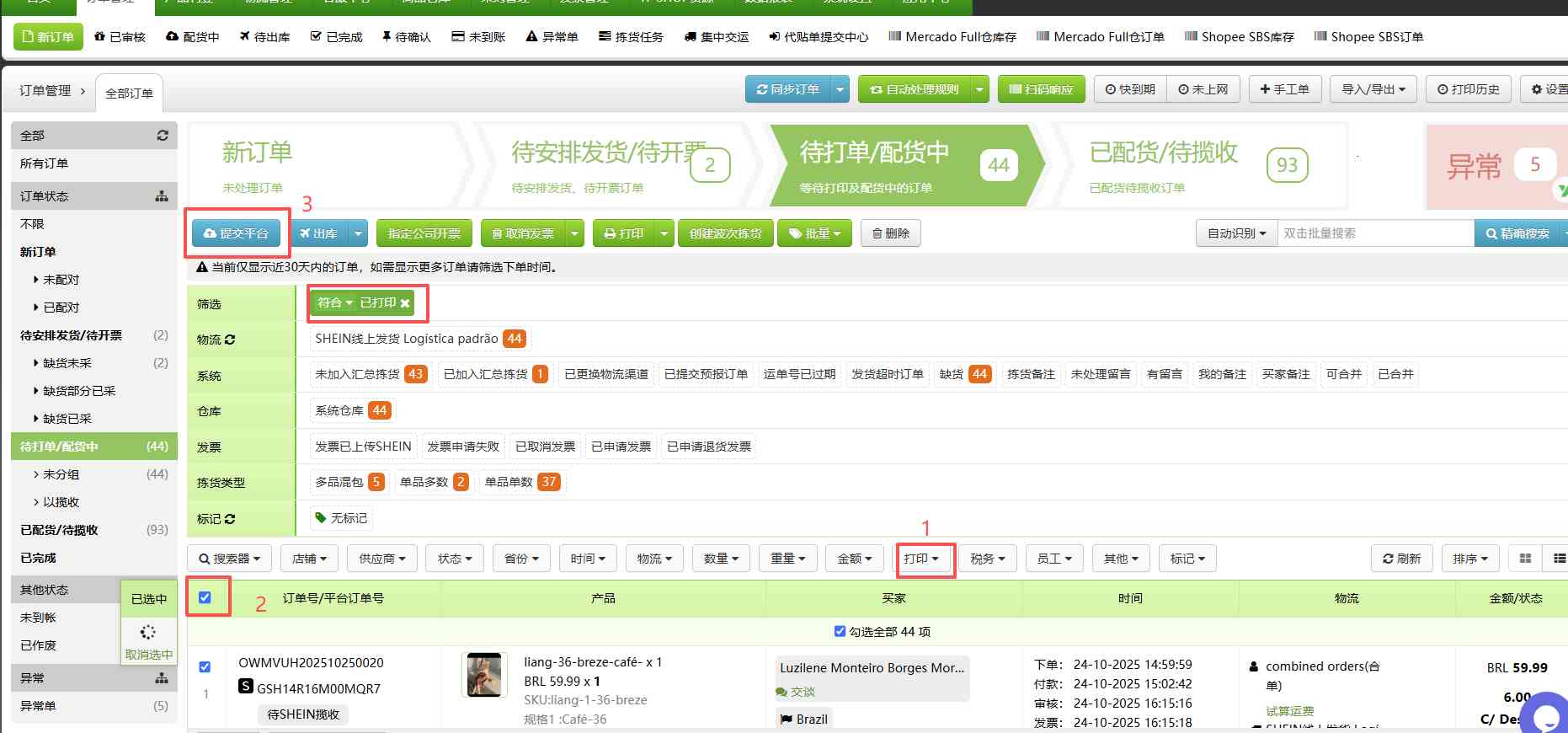Refresh the 物流 filter row icon
This screenshot has width=1568, height=733.
point(230,340)
